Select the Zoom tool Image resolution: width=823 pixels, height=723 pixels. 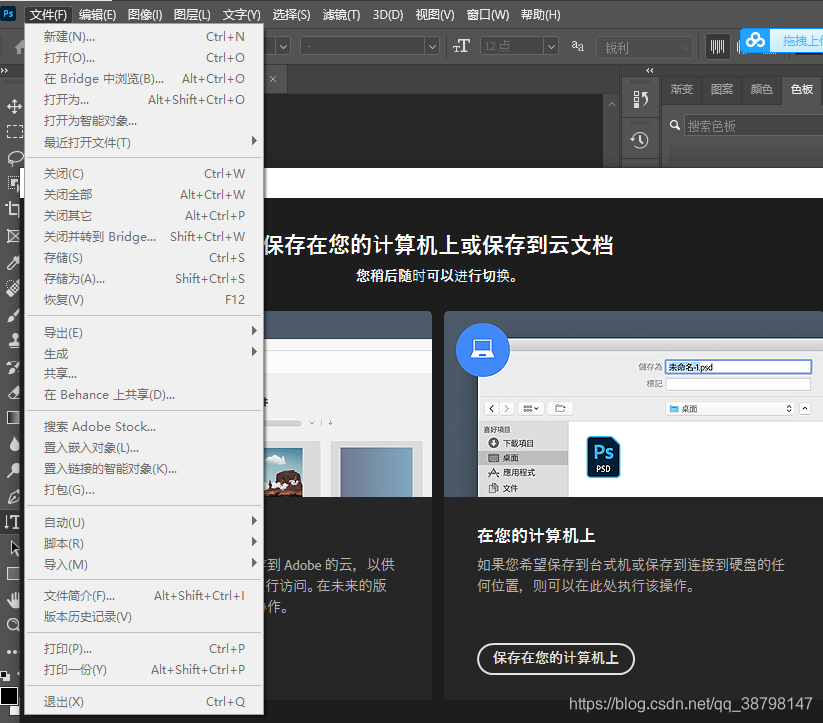click(13, 625)
